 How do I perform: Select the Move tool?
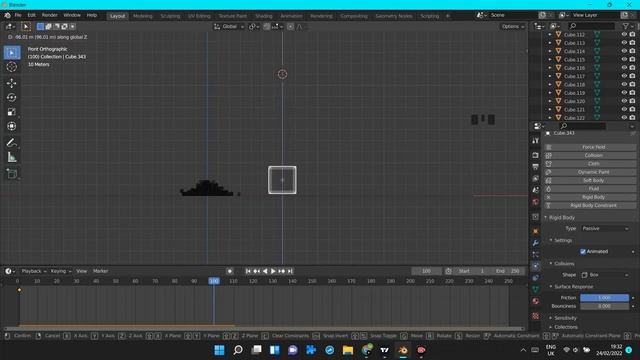12,83
